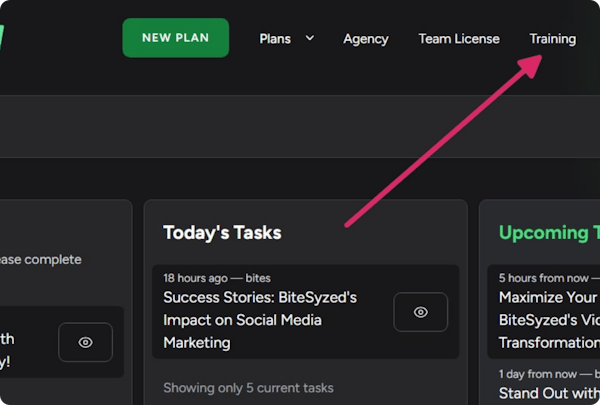Viewport: 600px width, 405px height.
Task: Click the green NEW PLAN button
Action: [x=175, y=38]
